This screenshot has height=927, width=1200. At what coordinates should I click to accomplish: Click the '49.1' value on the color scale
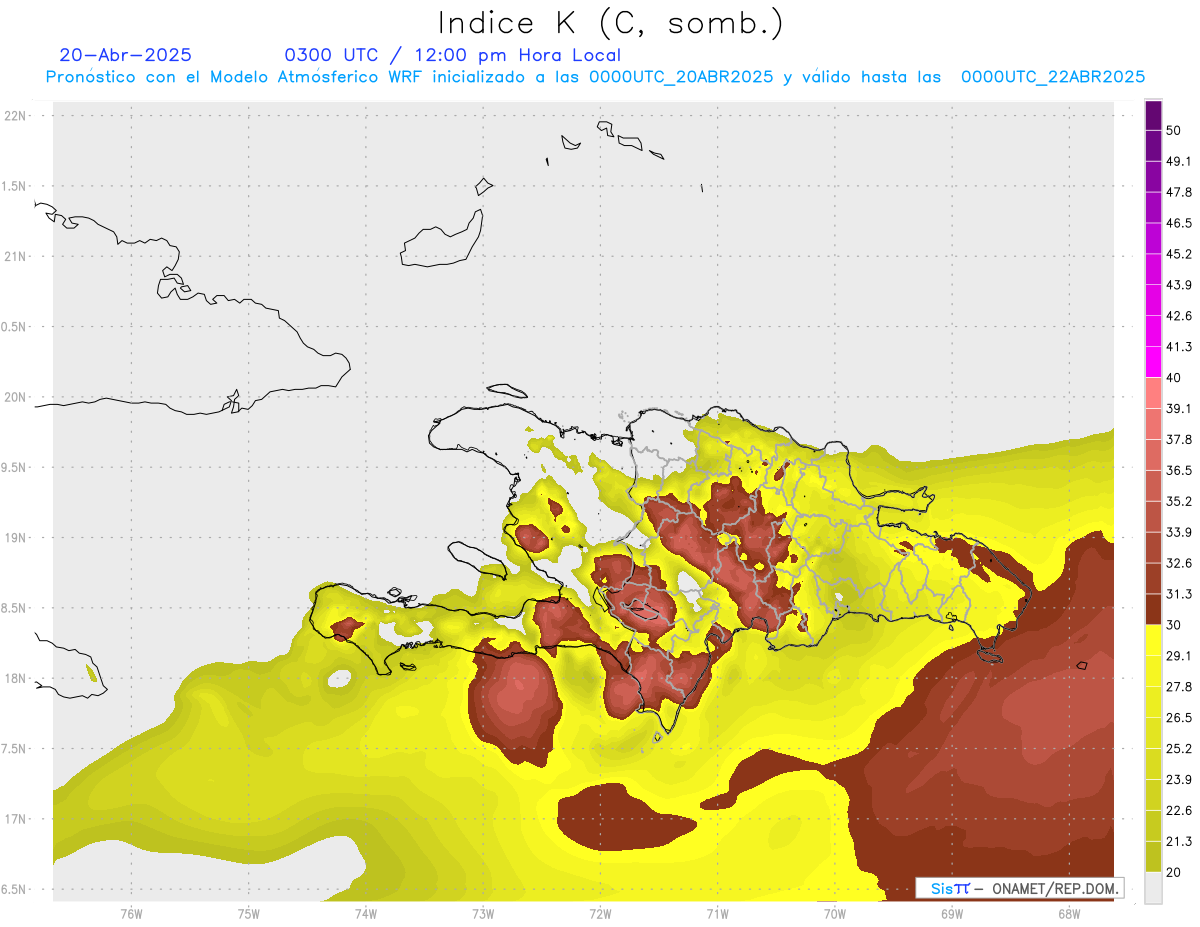[x=1179, y=162]
